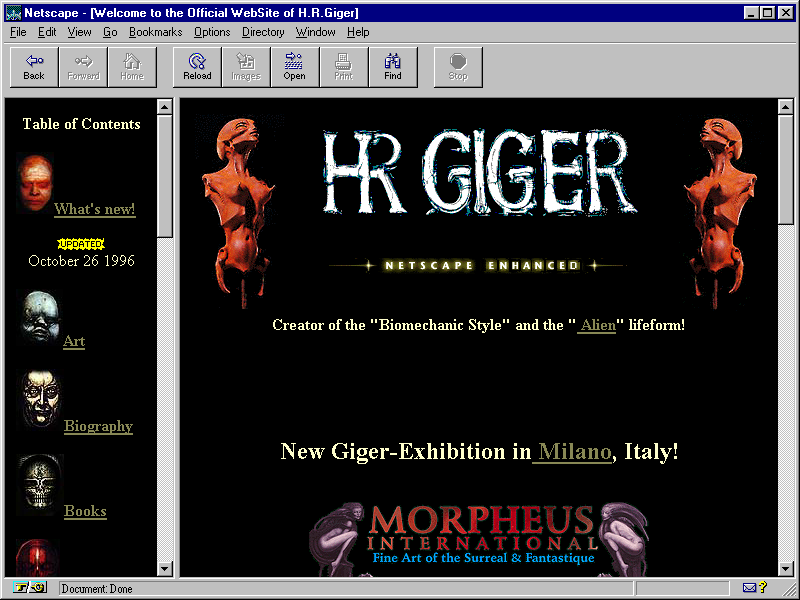Open the Options menu
The height and width of the screenshot is (600, 800).
click(x=212, y=32)
